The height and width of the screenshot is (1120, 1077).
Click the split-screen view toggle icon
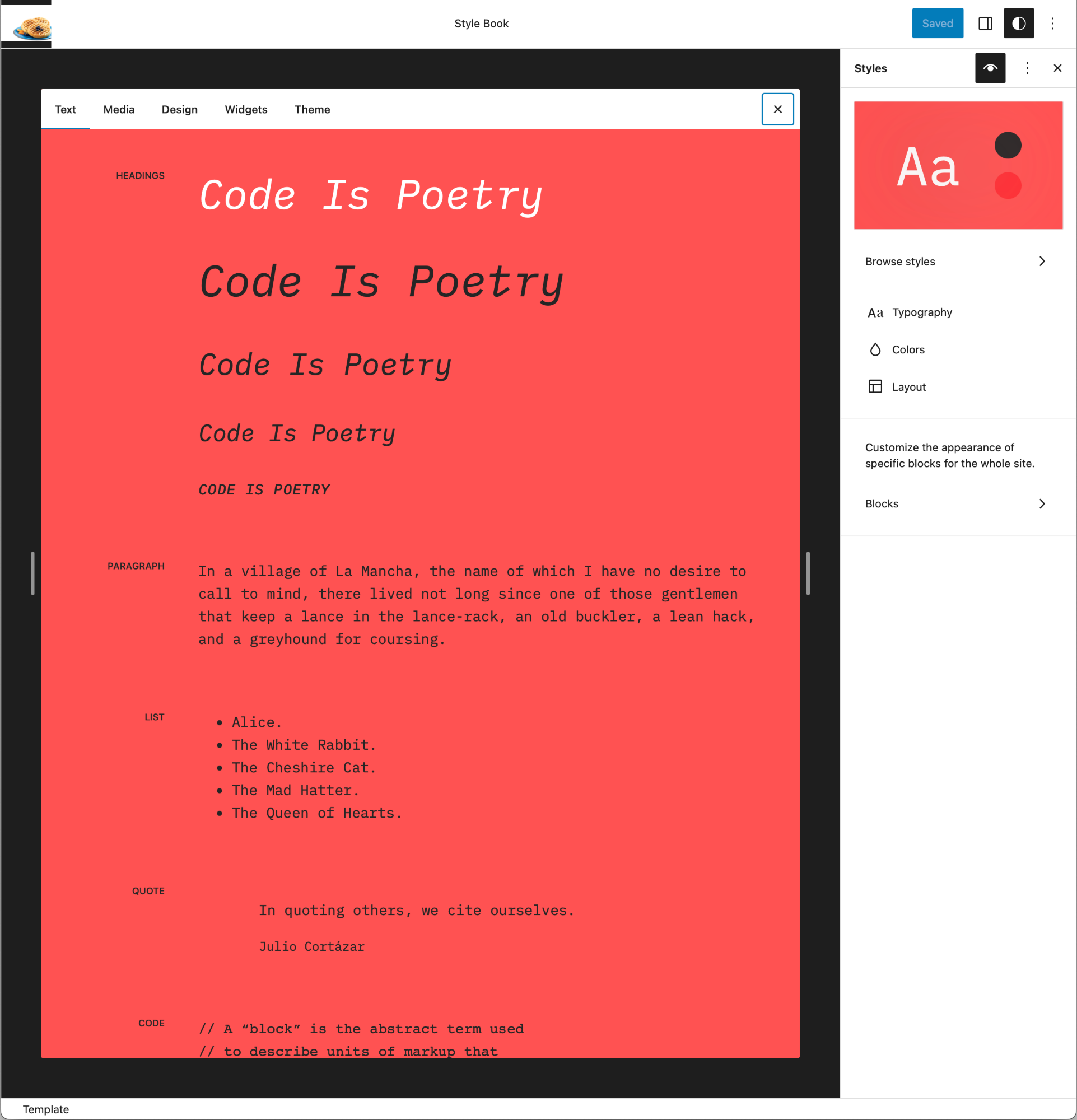point(985,23)
